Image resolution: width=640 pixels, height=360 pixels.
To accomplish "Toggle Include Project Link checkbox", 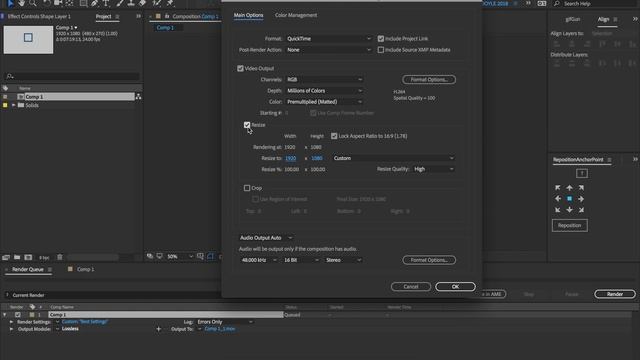I will point(381,39).
